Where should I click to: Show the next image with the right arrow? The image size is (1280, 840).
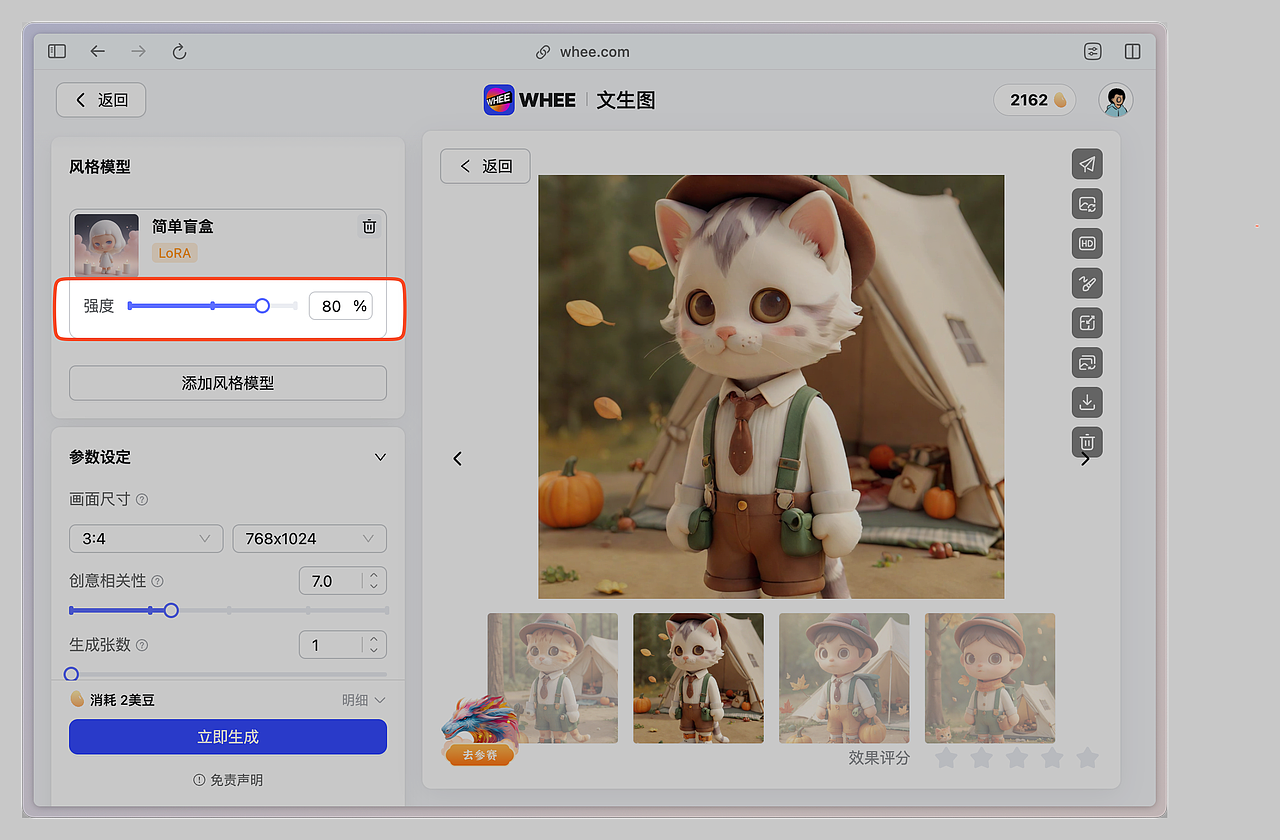click(x=1085, y=459)
